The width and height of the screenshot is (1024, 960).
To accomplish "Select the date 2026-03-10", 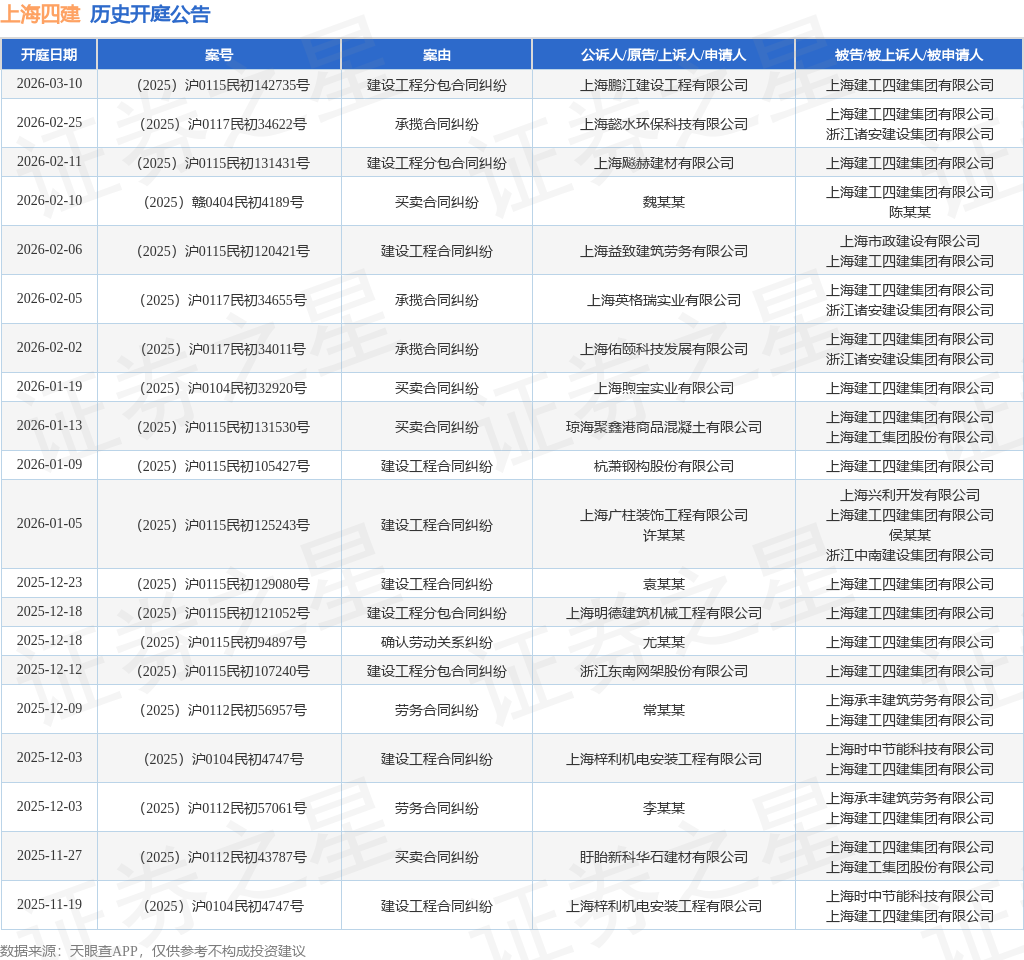I will 49,84.
